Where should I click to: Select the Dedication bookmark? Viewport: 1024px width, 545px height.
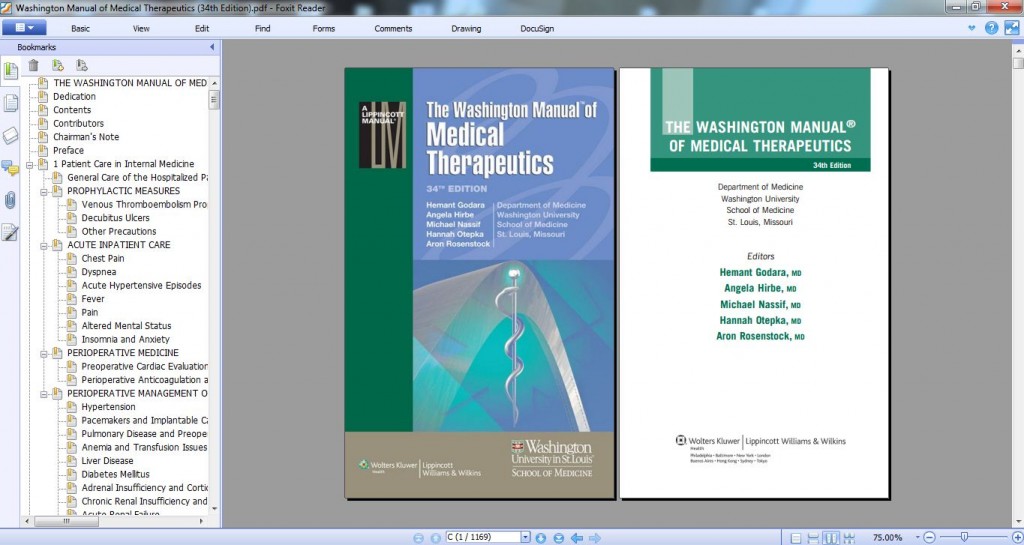(x=74, y=96)
